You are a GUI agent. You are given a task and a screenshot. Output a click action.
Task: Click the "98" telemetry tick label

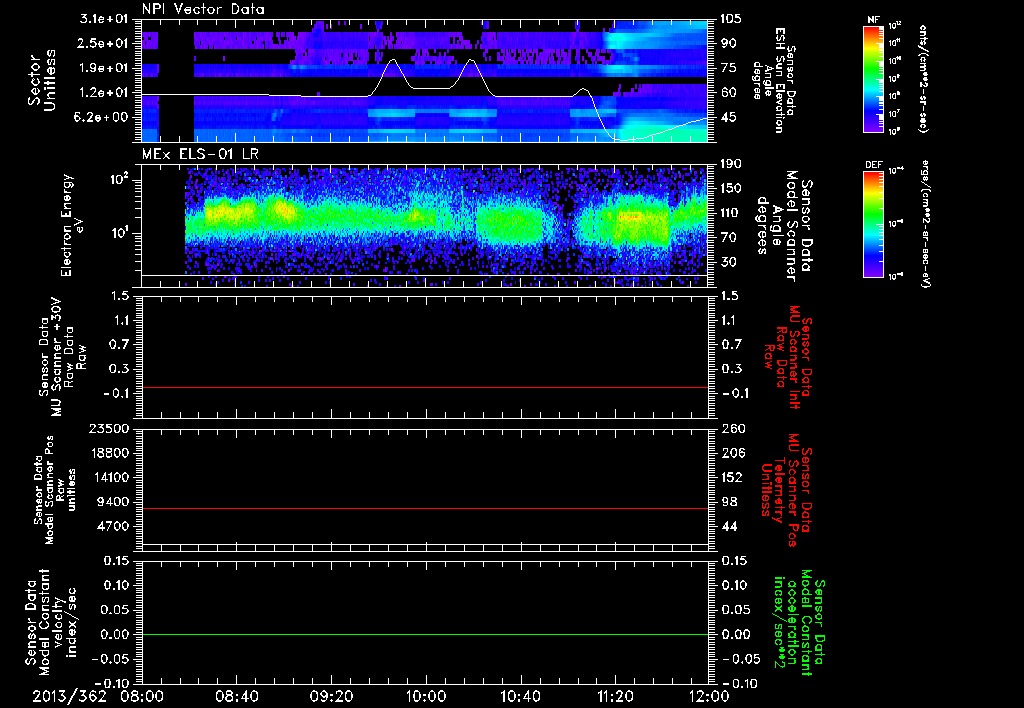pos(728,502)
